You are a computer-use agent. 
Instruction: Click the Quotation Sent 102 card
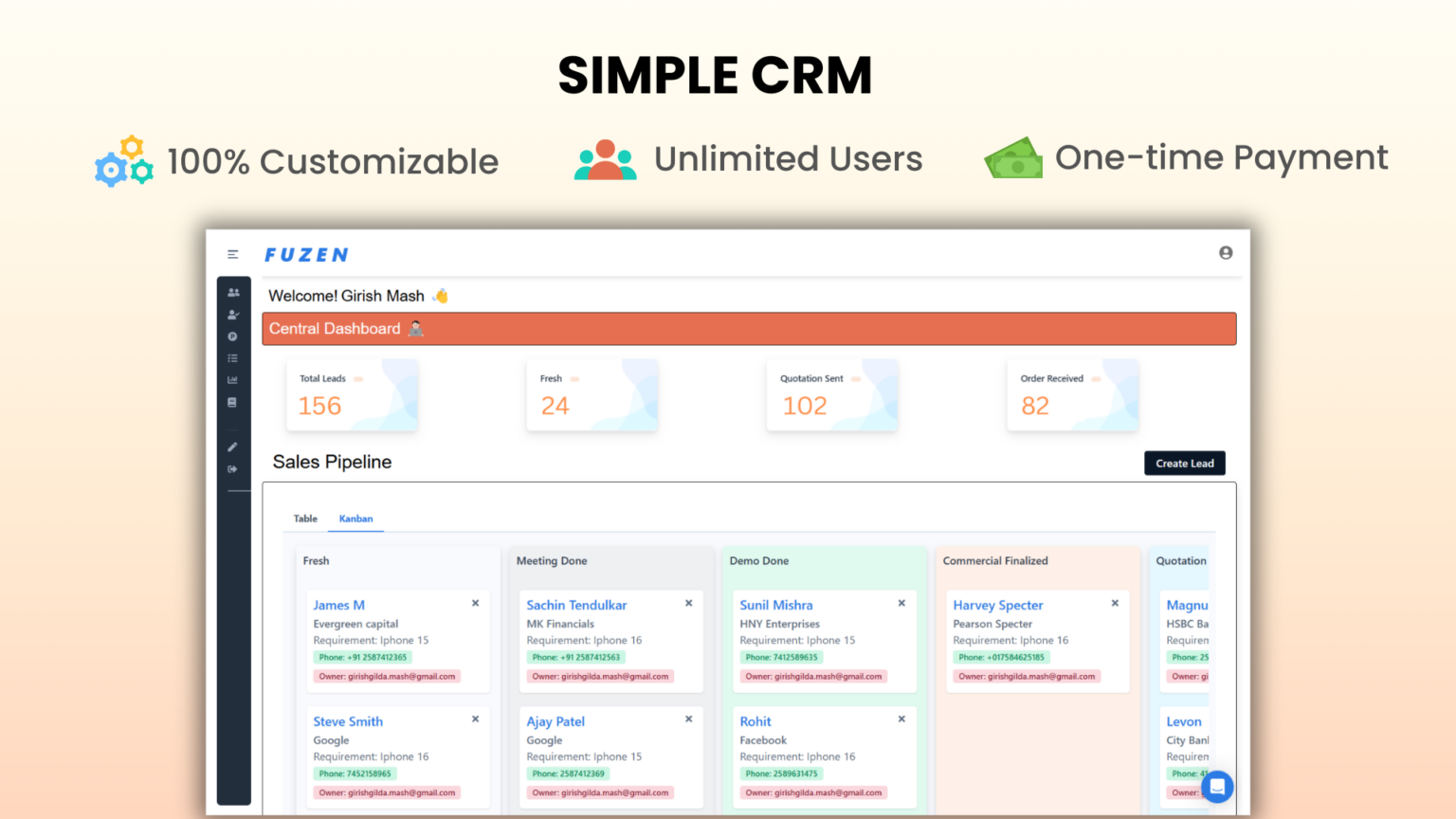pos(832,396)
